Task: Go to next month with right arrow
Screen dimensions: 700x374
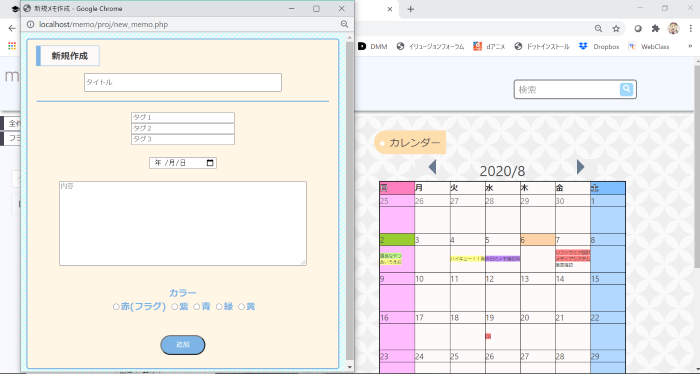Action: pos(580,167)
